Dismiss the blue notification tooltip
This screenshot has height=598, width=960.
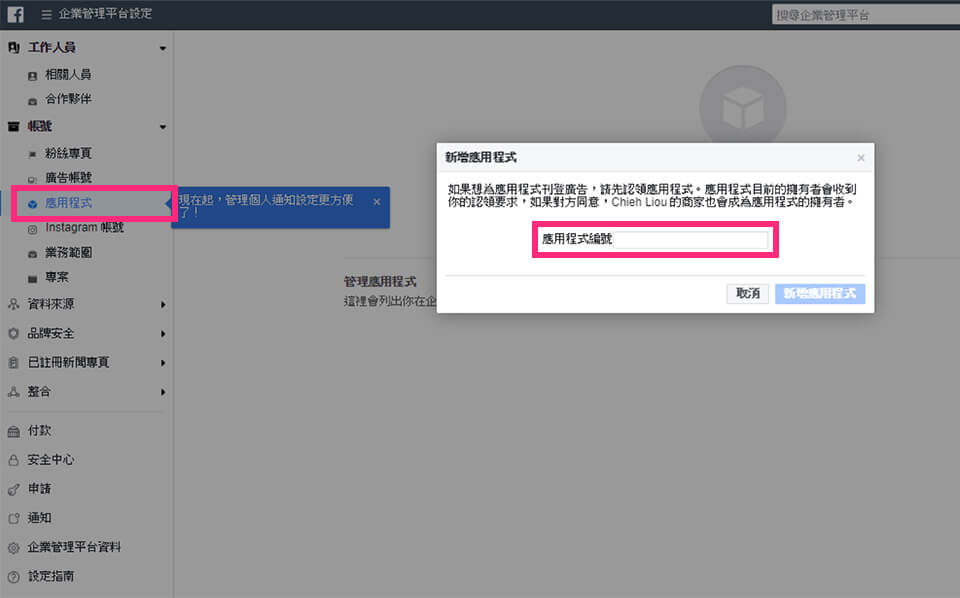click(x=376, y=202)
